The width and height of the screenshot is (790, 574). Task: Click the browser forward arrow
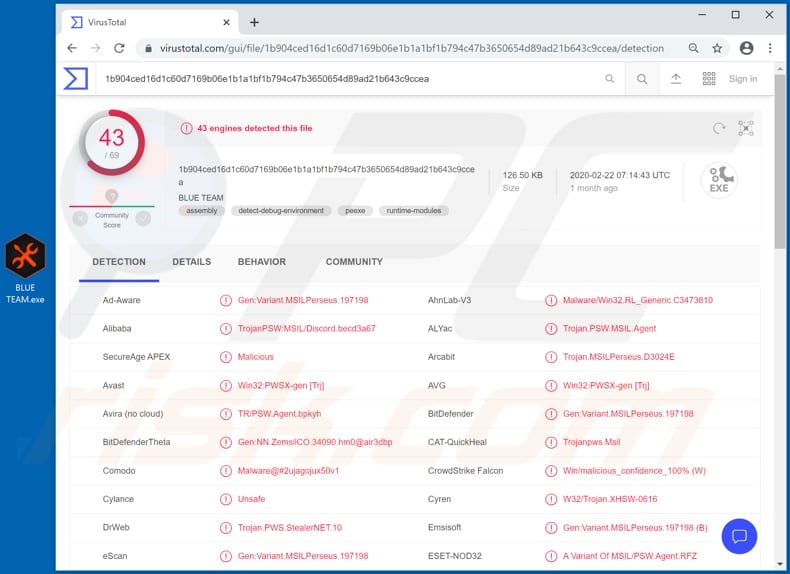pyautogui.click(x=95, y=48)
